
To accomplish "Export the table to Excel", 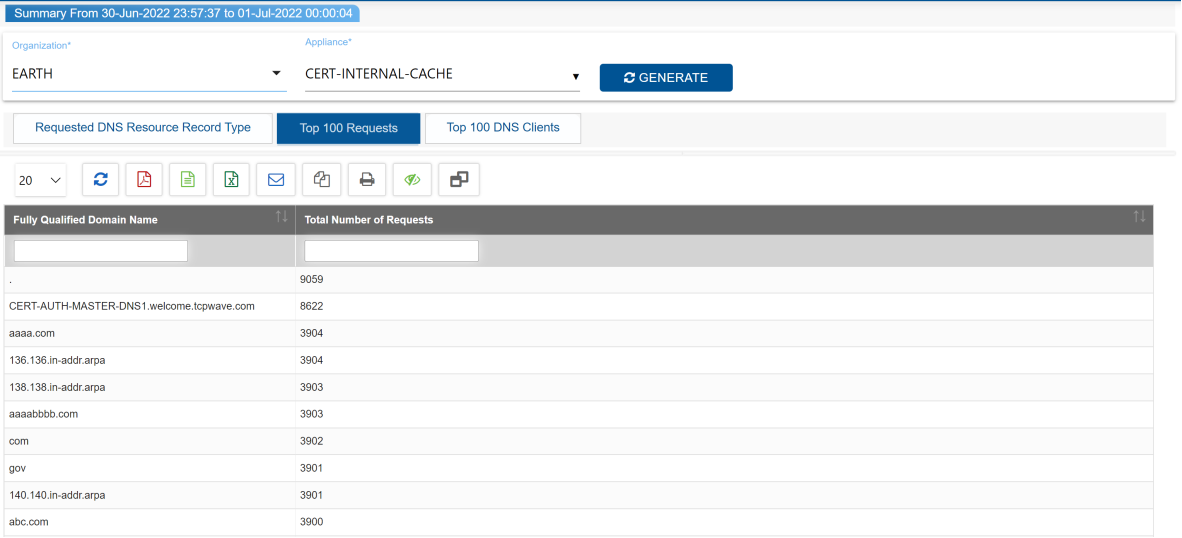I will point(231,180).
